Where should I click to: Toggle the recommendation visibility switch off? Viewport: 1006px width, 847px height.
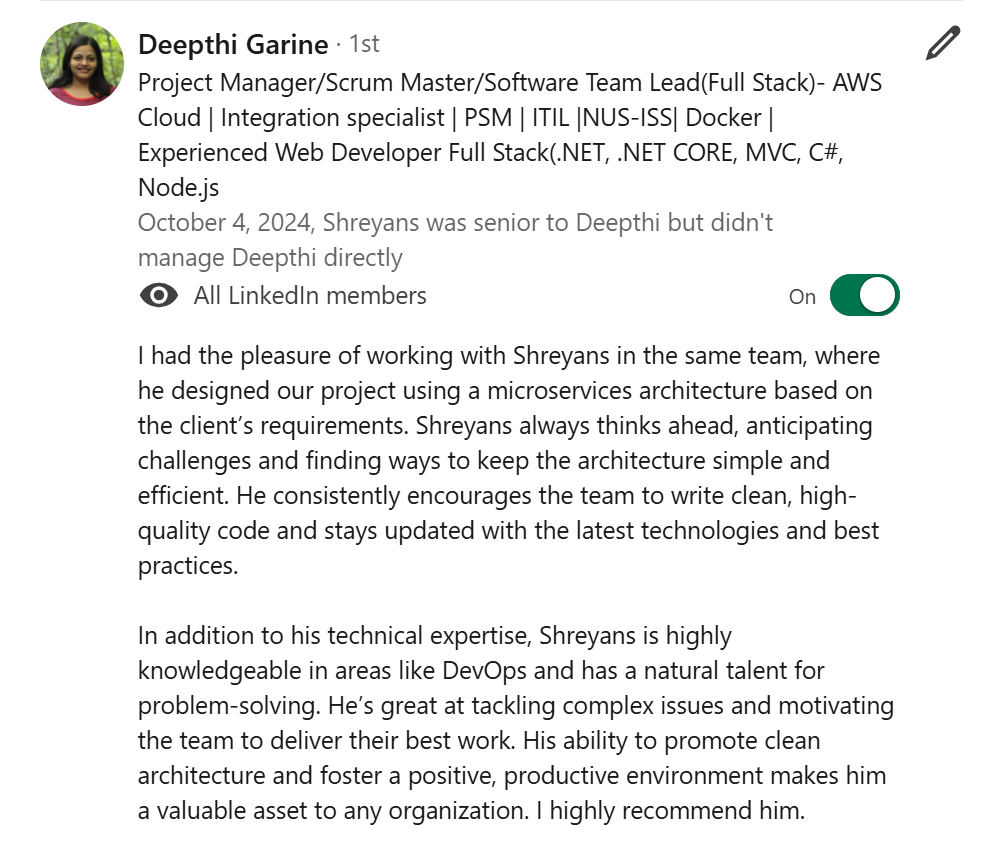click(864, 295)
